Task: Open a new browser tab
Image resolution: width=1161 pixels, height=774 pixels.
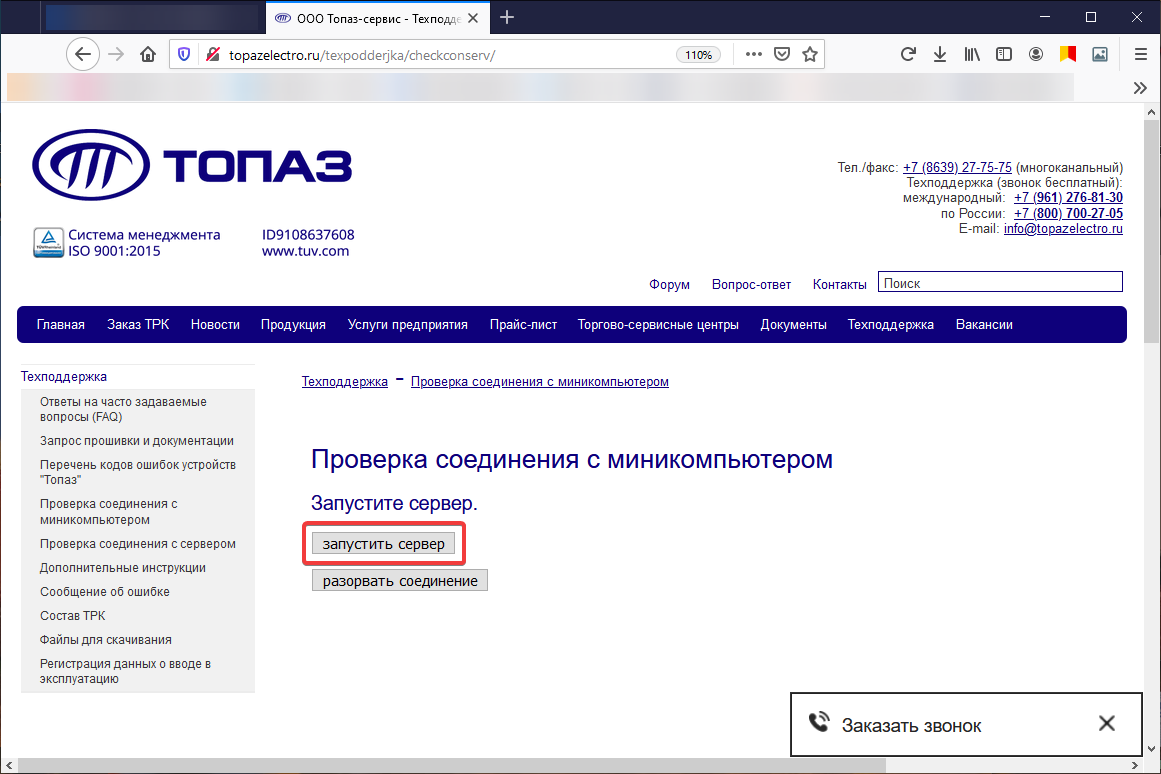Action: tap(507, 17)
